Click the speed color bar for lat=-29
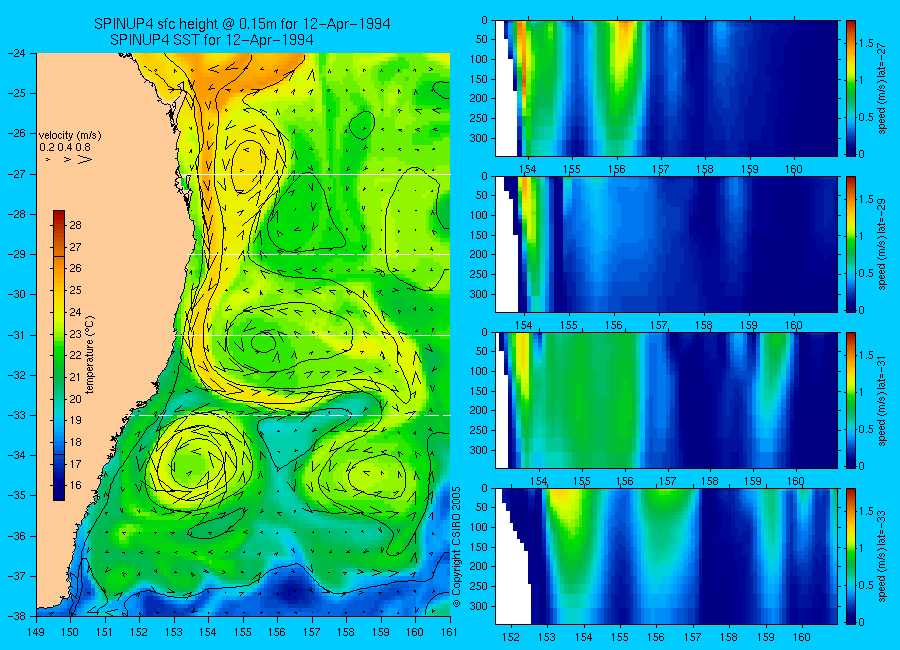The width and height of the screenshot is (900, 650). coord(850,245)
